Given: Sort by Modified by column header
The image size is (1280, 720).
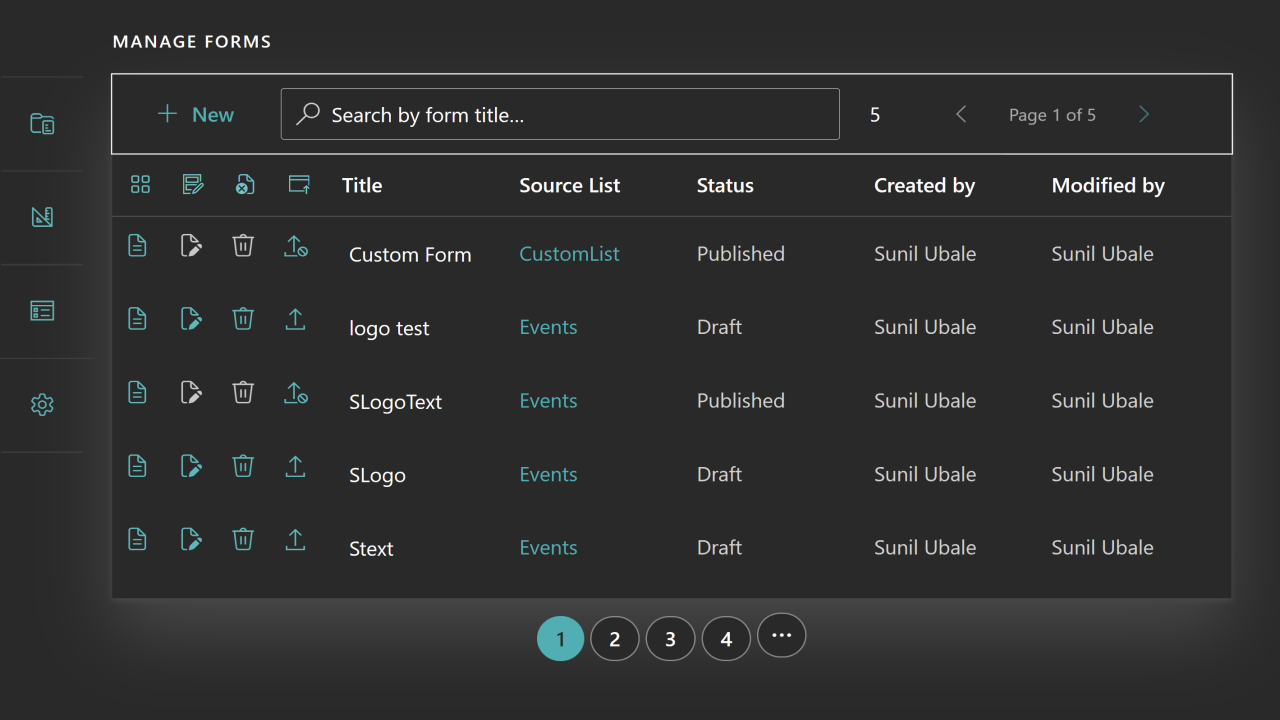Looking at the screenshot, I should click(1108, 185).
